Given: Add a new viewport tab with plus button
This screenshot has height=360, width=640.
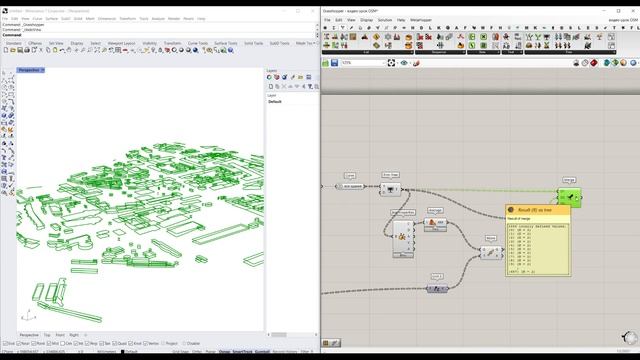Looking at the screenshot, I should tap(85, 335).
